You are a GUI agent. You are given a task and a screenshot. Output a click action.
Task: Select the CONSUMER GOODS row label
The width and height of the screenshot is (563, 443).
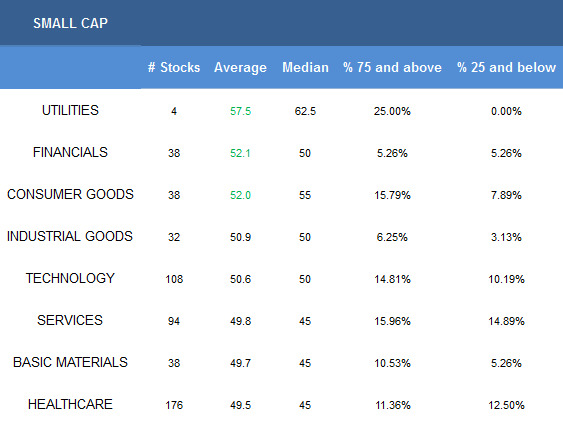point(70,194)
